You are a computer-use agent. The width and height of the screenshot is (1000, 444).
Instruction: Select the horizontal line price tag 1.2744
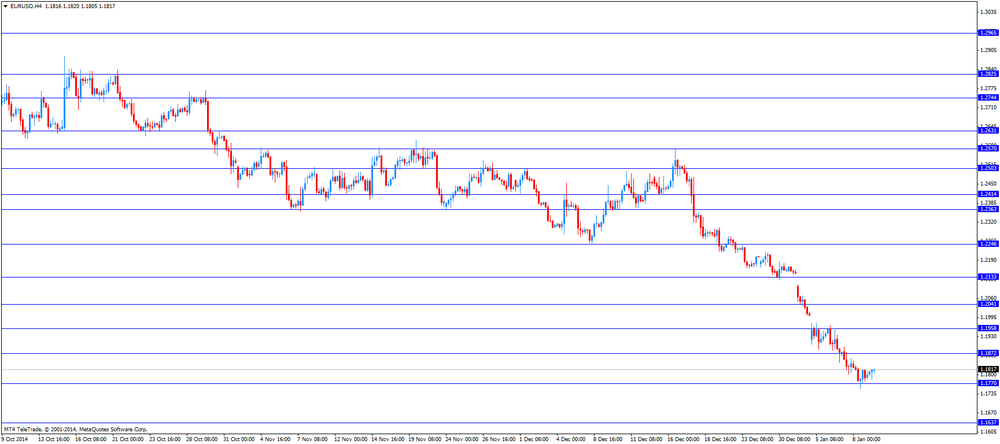pyautogui.click(x=988, y=98)
